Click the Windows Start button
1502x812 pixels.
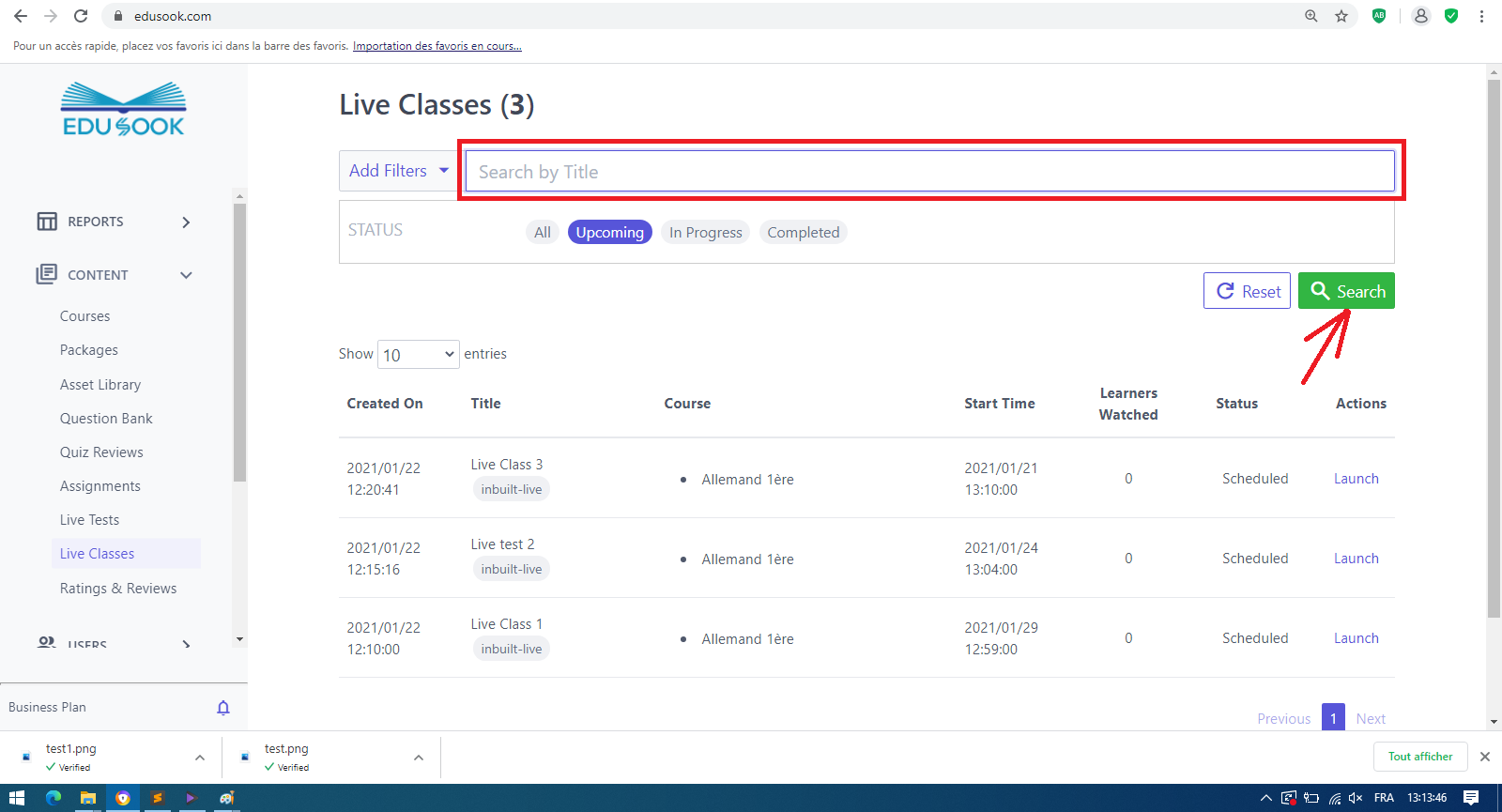tap(17, 798)
